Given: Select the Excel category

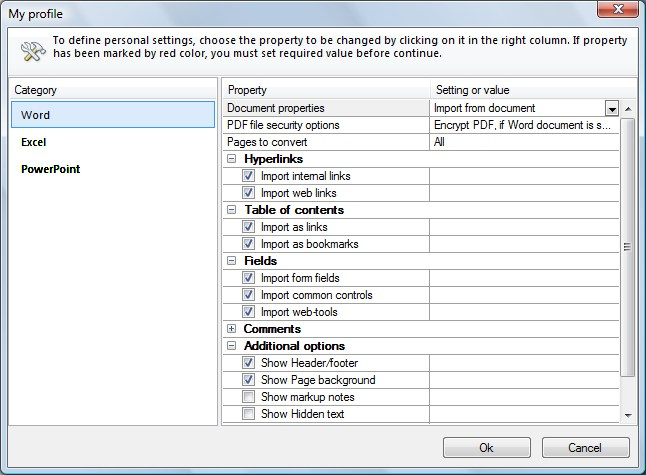Looking at the screenshot, I should tap(36, 142).
